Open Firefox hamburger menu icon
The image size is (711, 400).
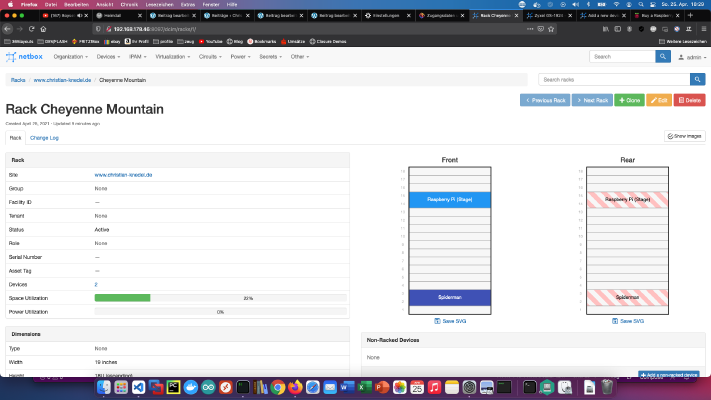click(x=703, y=29)
